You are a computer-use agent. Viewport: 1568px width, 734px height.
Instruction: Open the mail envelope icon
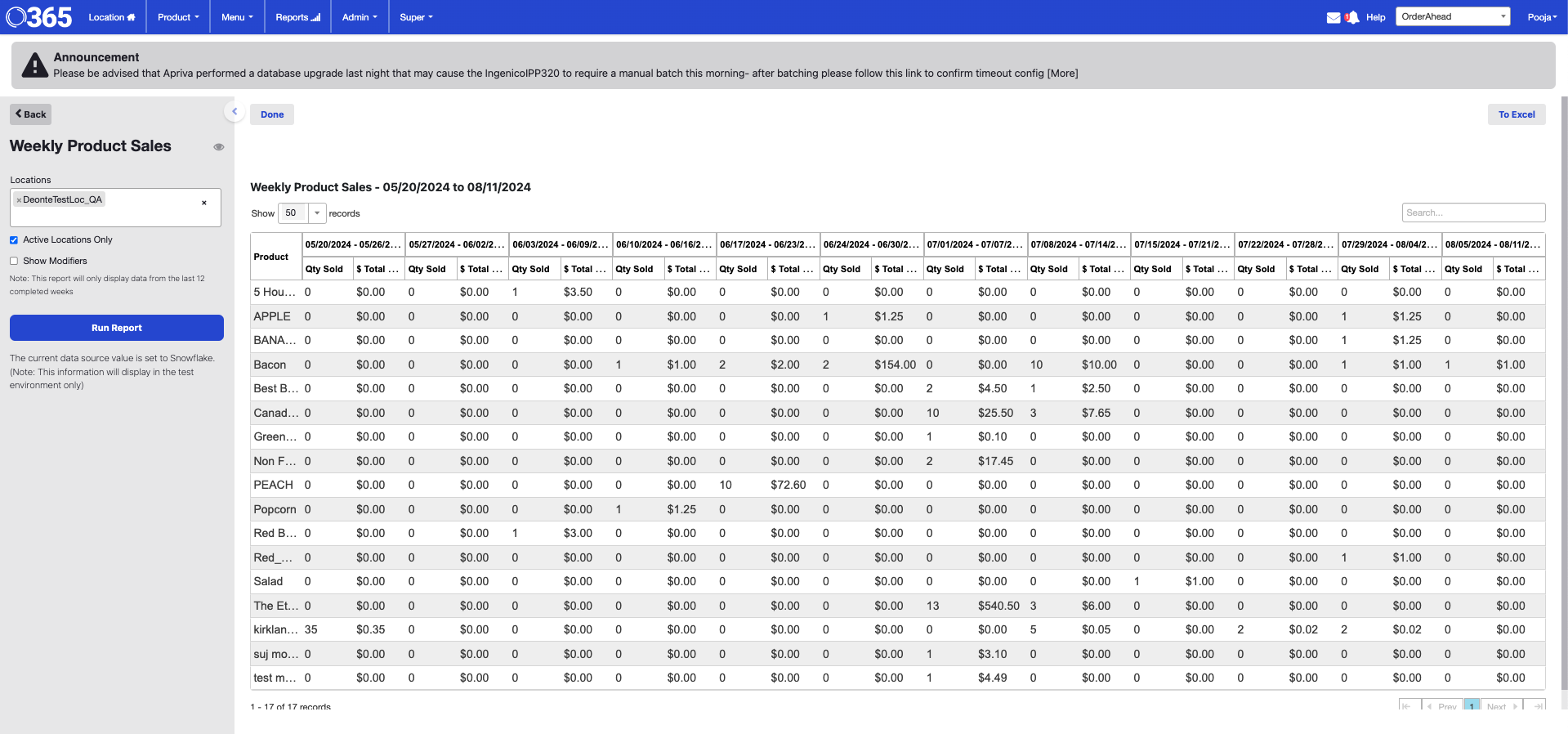1333,17
